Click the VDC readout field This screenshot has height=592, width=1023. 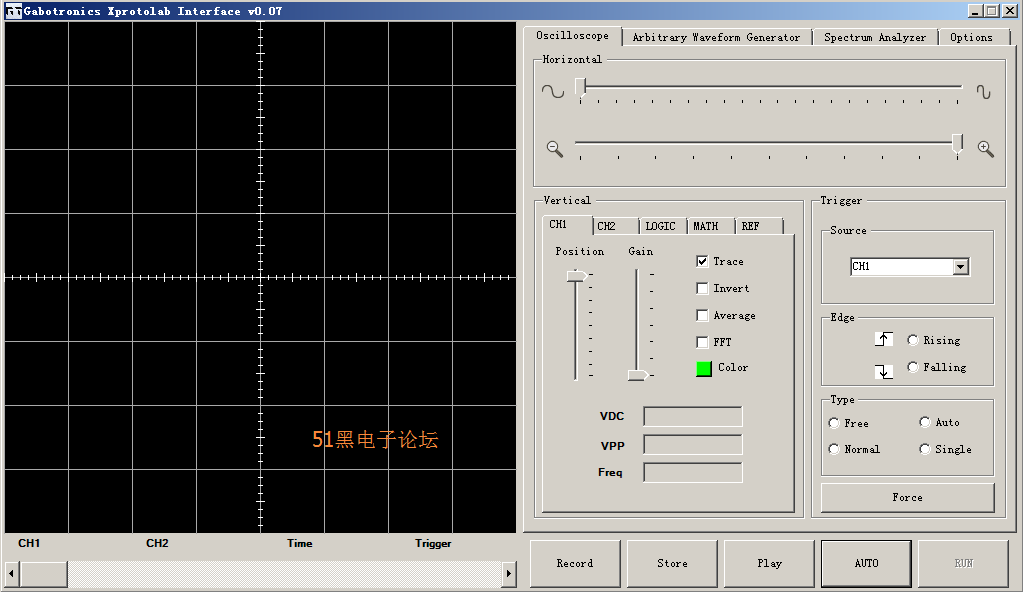coord(693,416)
